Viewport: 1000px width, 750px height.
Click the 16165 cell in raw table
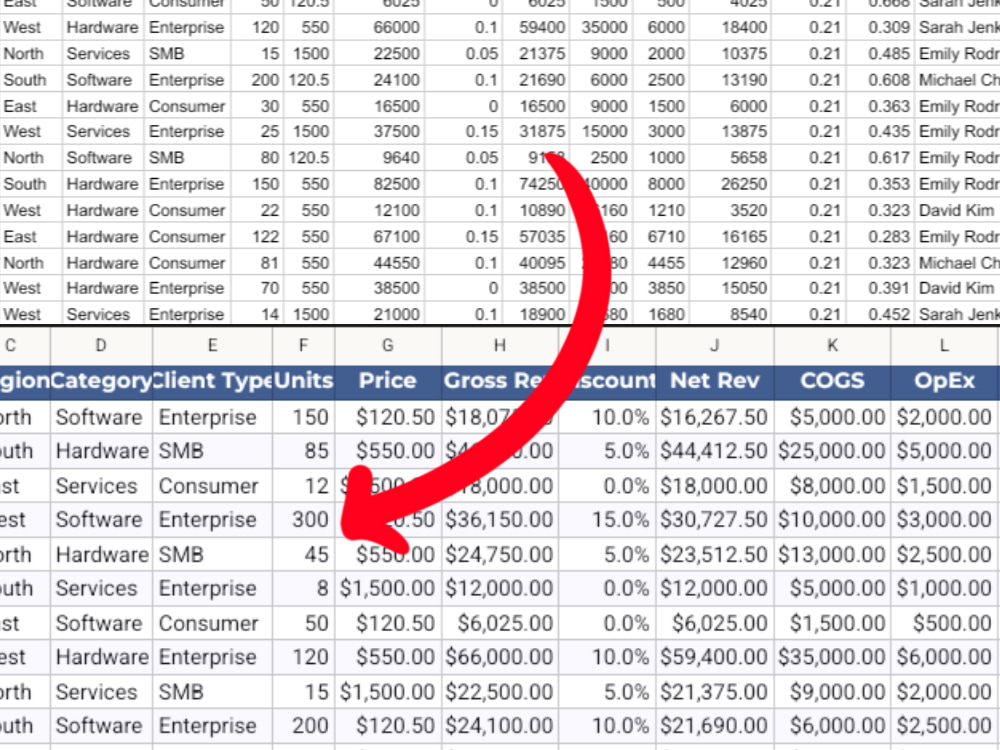730,237
